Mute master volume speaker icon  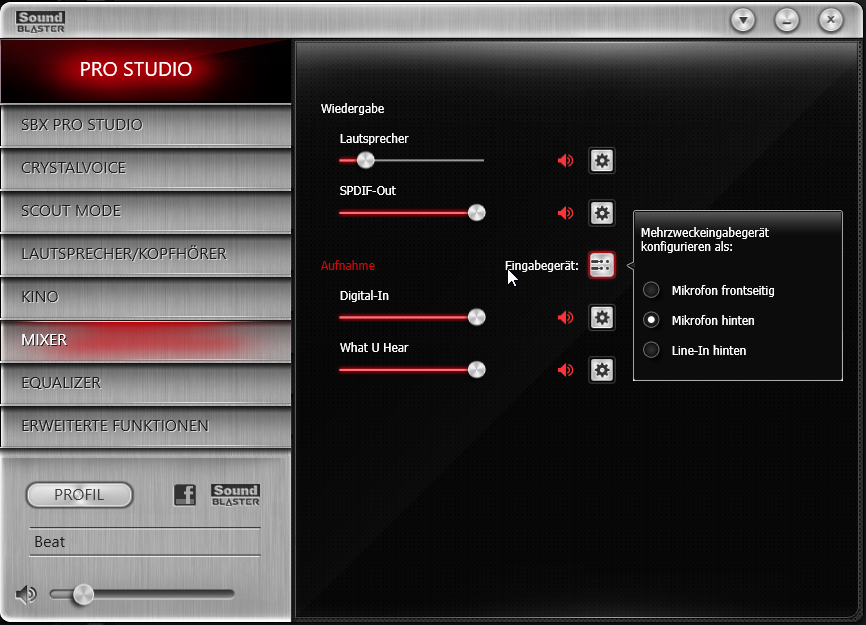click(x=25, y=595)
